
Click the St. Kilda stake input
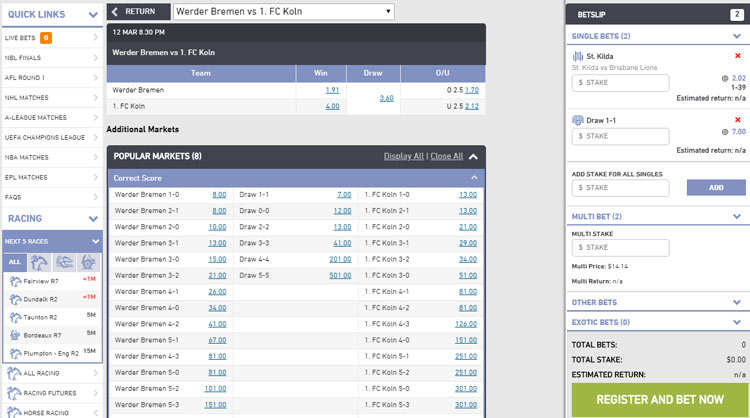[620, 83]
